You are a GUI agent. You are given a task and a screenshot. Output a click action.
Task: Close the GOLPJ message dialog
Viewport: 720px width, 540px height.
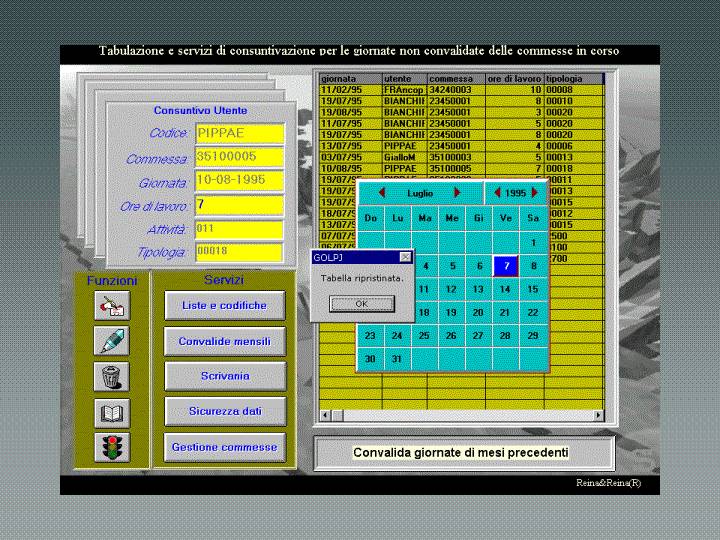[x=405, y=257]
